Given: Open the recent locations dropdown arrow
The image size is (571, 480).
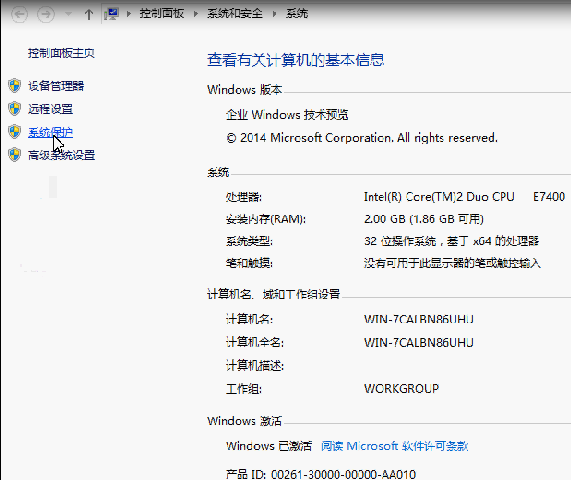Looking at the screenshot, I should coord(68,14).
